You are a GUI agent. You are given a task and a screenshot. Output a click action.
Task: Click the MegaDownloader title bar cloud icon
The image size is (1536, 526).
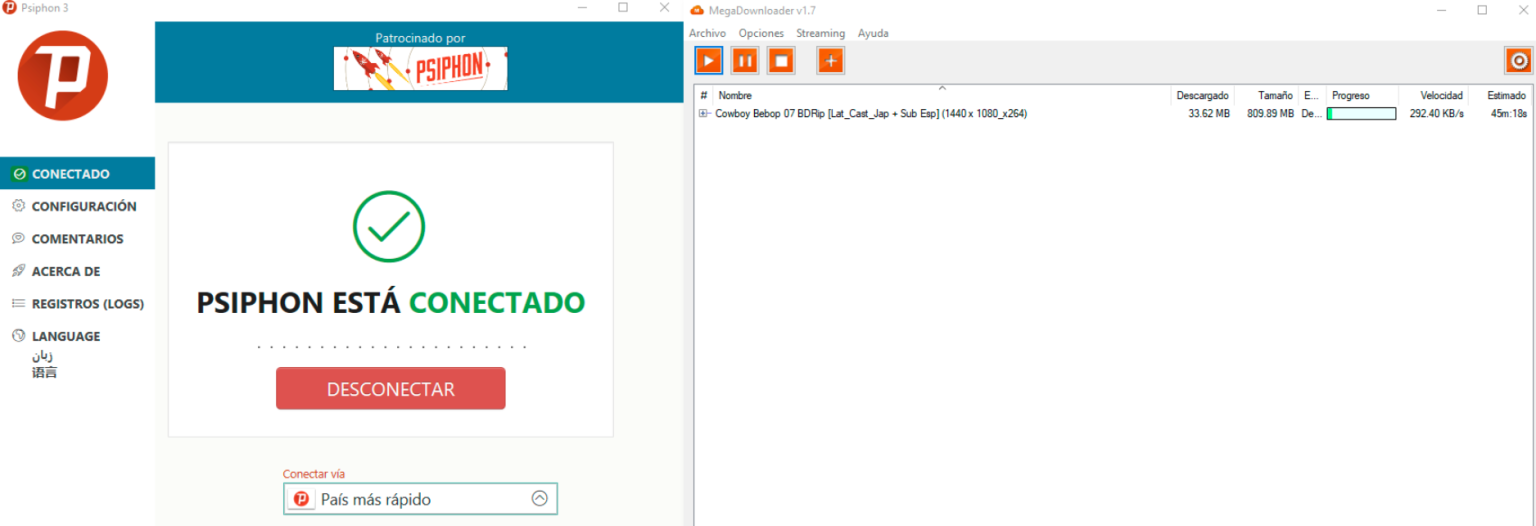click(x=697, y=10)
